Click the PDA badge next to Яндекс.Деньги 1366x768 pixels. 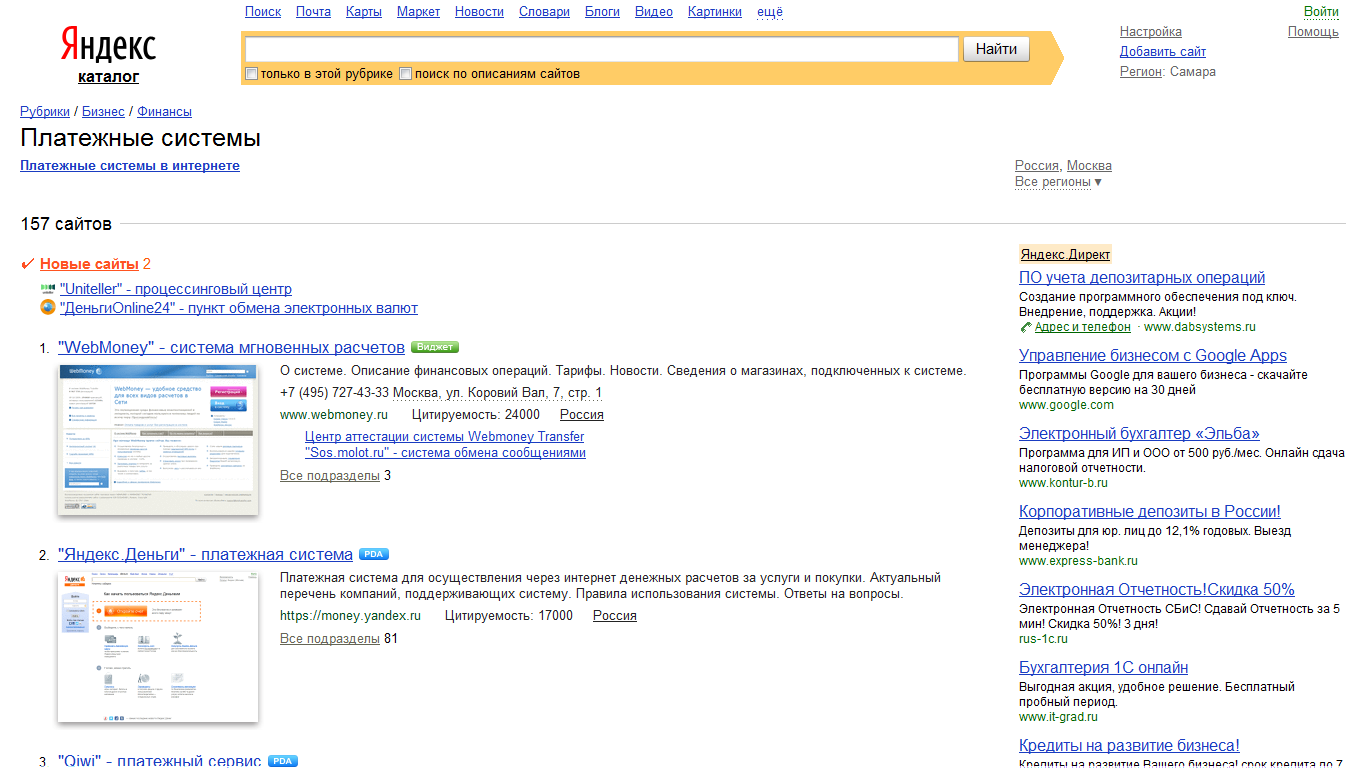pyautogui.click(x=373, y=554)
